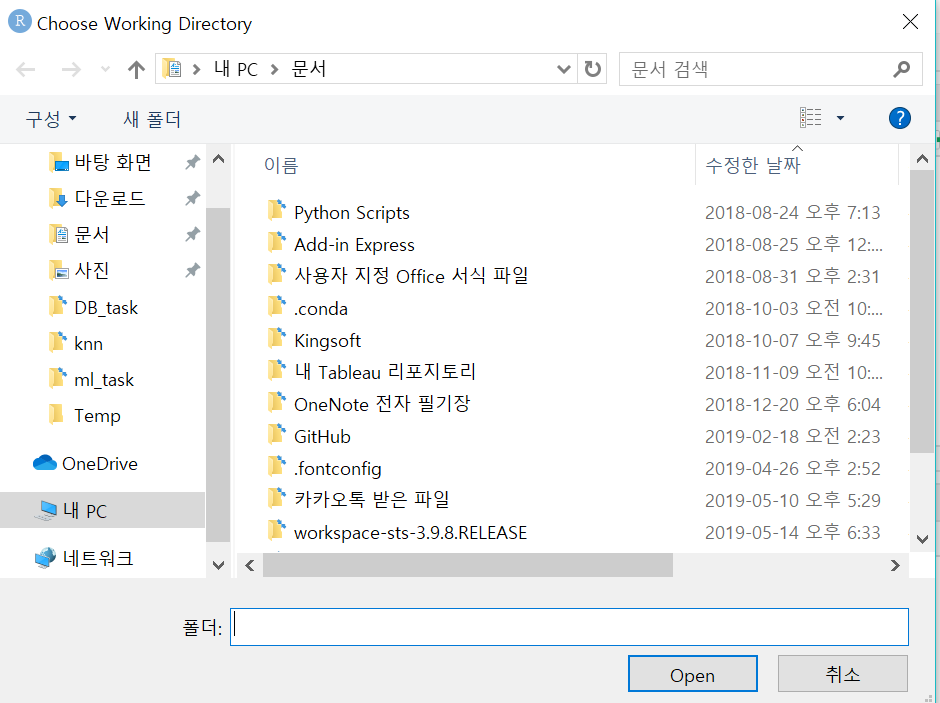Click the Open button
Image resolution: width=940 pixels, height=703 pixels.
[692, 674]
